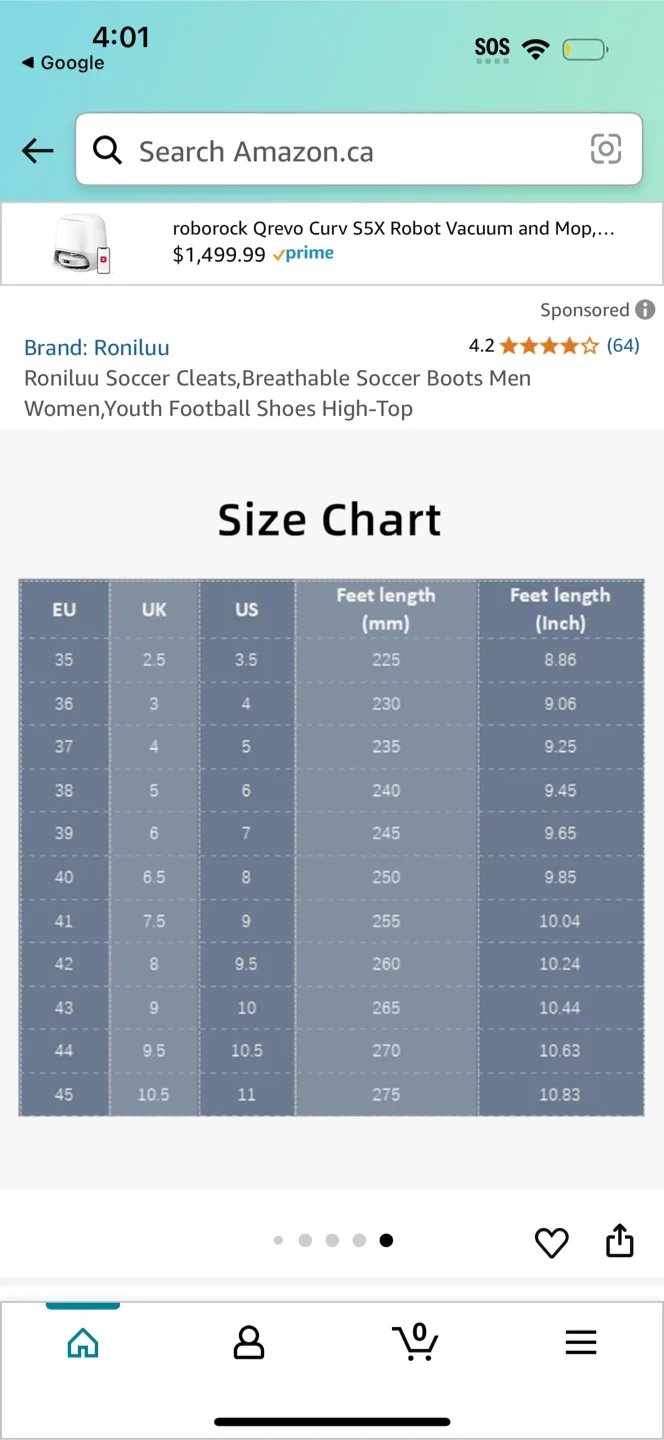664x1440 pixels.
Task: Tap the star rating display
Action: click(546, 345)
